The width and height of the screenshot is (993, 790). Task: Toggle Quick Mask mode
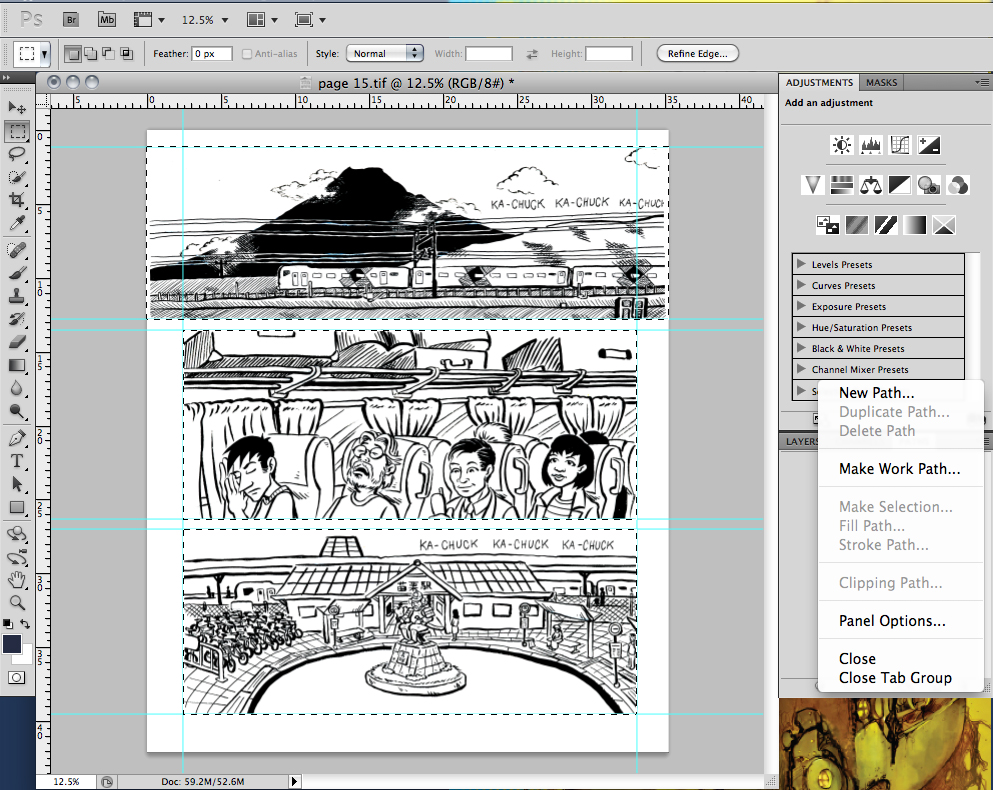point(15,678)
